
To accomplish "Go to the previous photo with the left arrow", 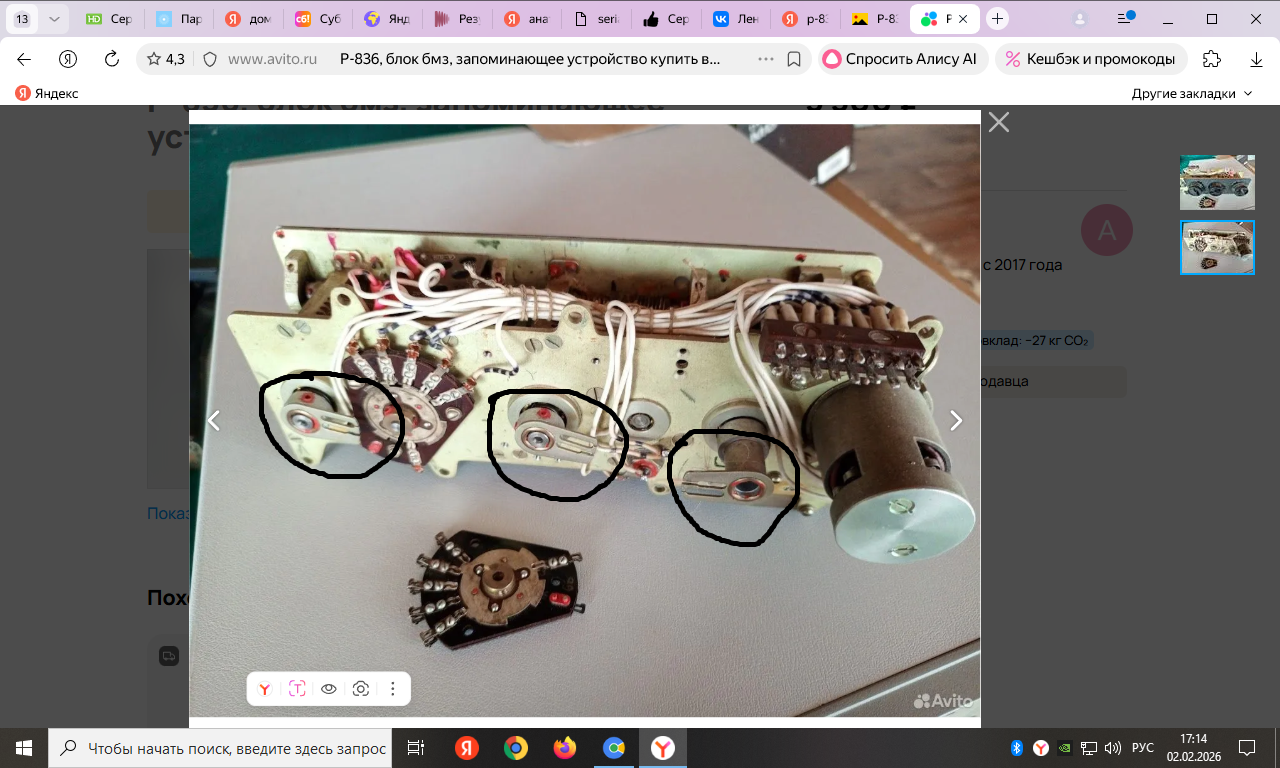I will (x=213, y=421).
